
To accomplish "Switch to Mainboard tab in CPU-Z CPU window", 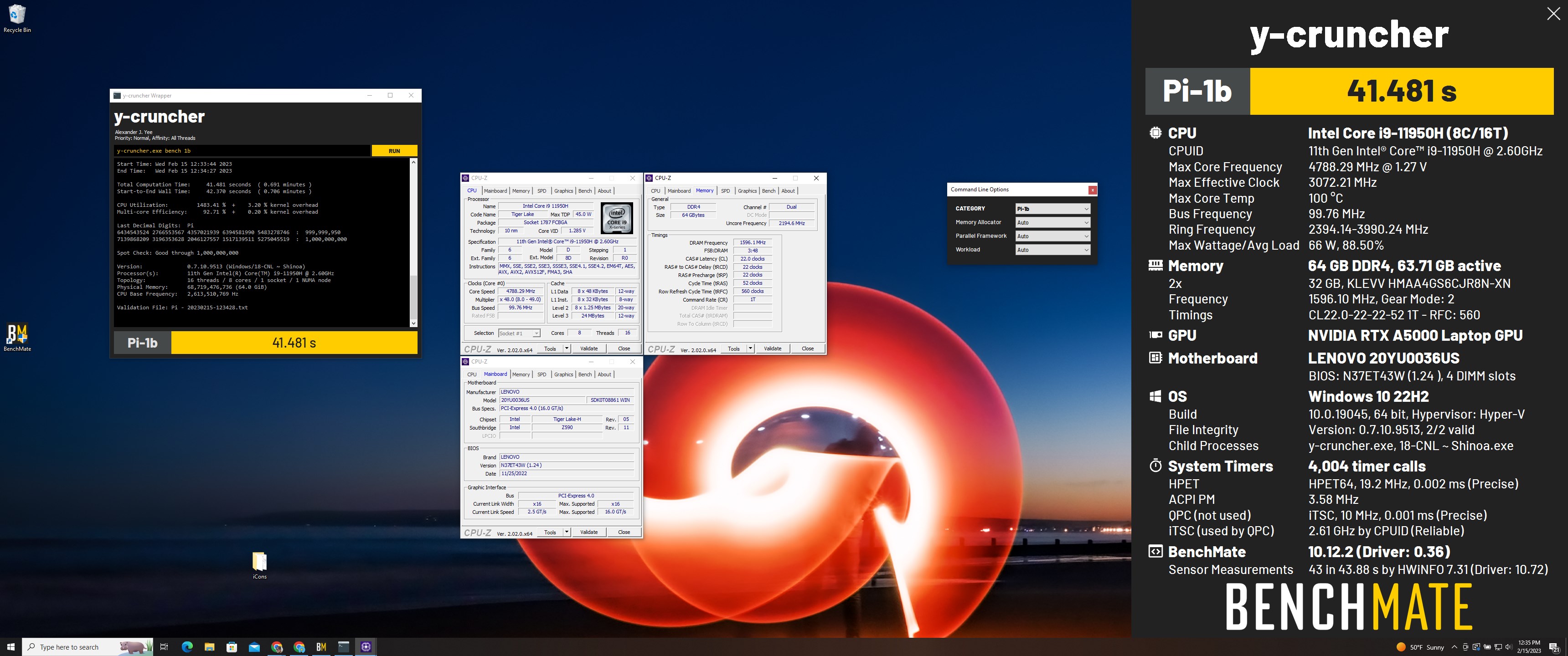I will click(x=495, y=191).
